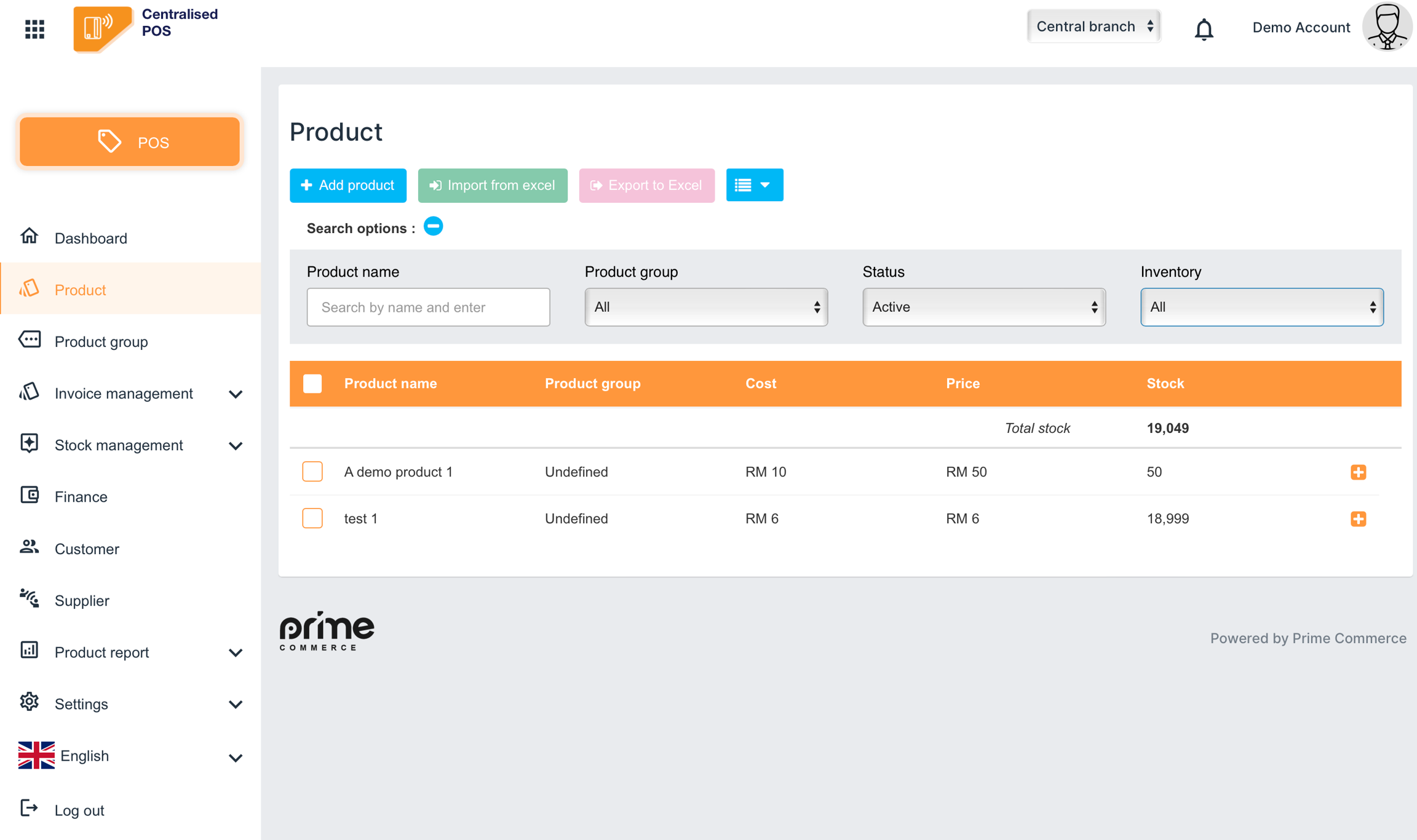1417x840 pixels.
Task: Tick the select-all checkbox in table header
Action: (x=312, y=384)
